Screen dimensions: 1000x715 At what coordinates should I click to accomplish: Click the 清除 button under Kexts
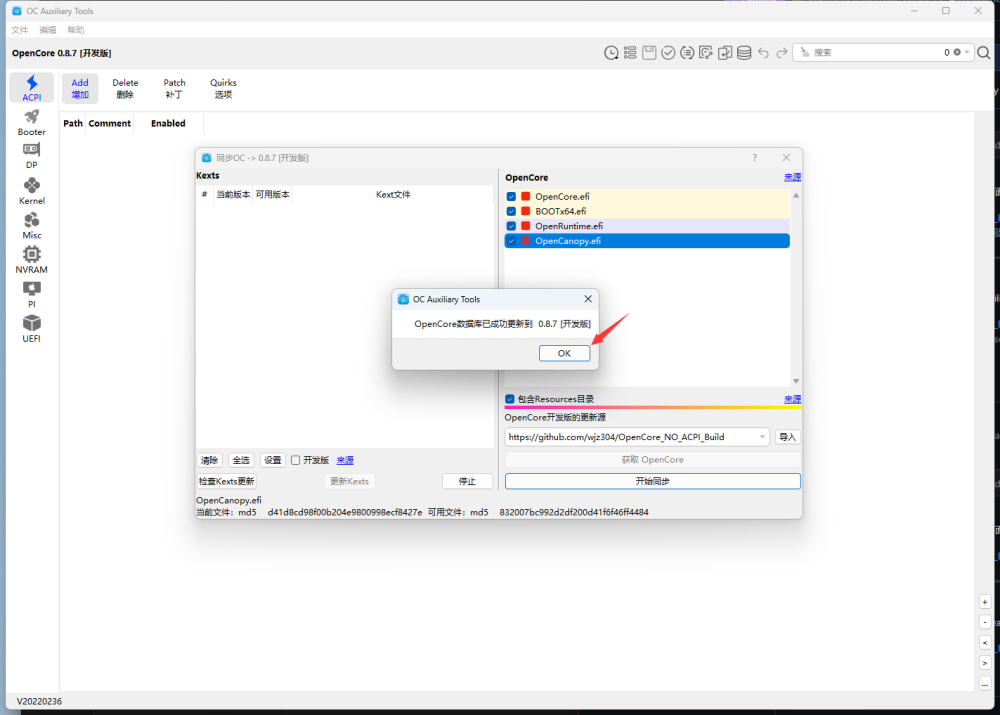(209, 460)
